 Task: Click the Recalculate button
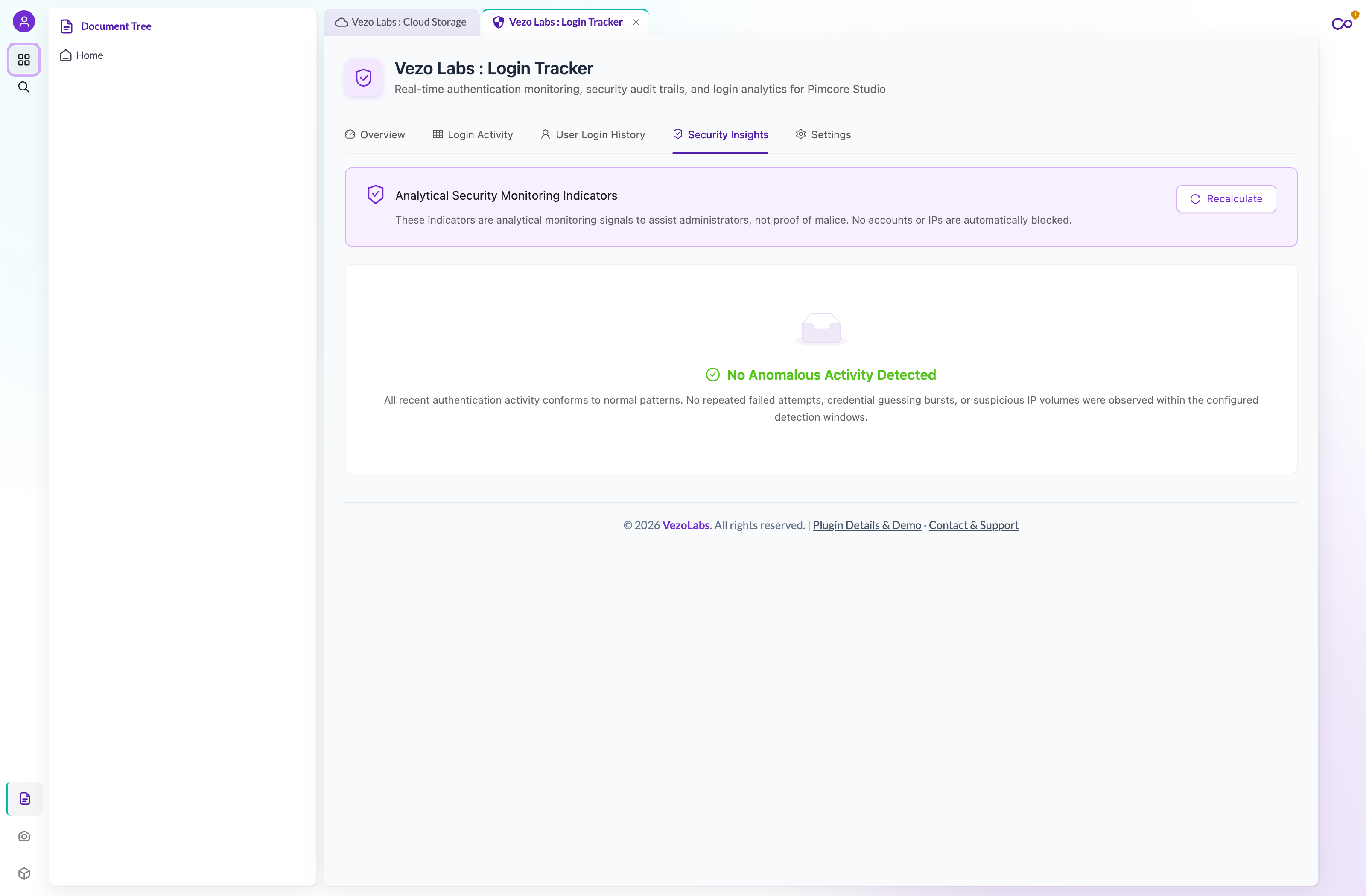click(1226, 198)
